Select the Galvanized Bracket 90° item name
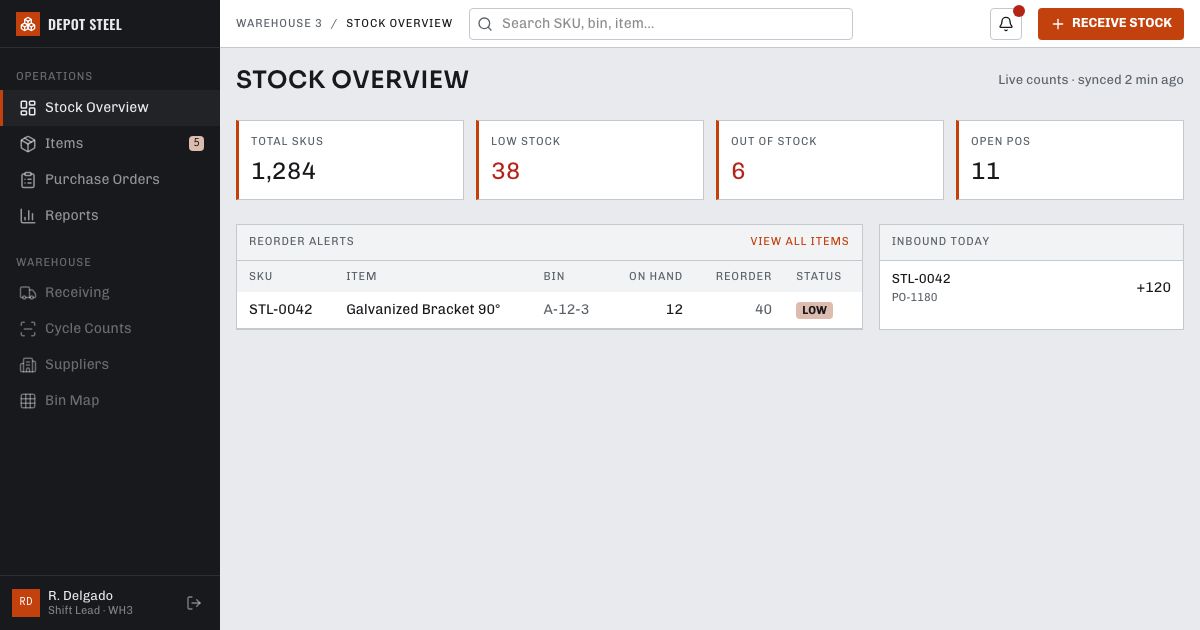 point(423,310)
